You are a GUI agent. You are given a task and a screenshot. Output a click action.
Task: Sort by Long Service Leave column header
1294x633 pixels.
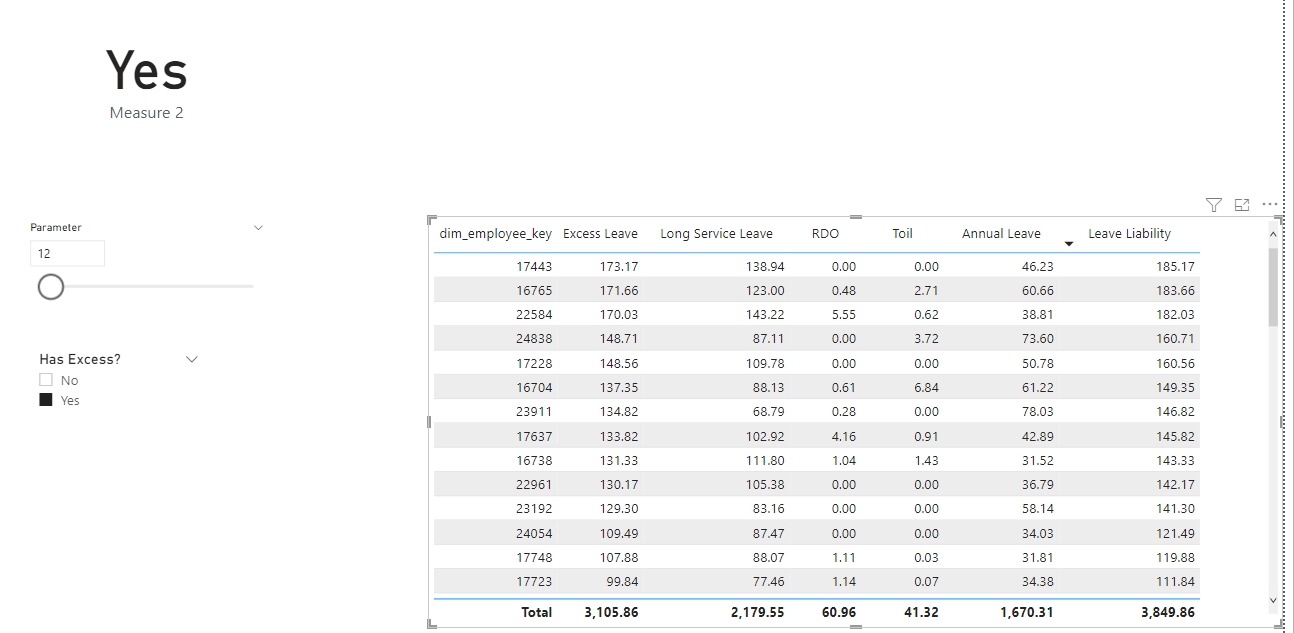pyautogui.click(x=716, y=234)
